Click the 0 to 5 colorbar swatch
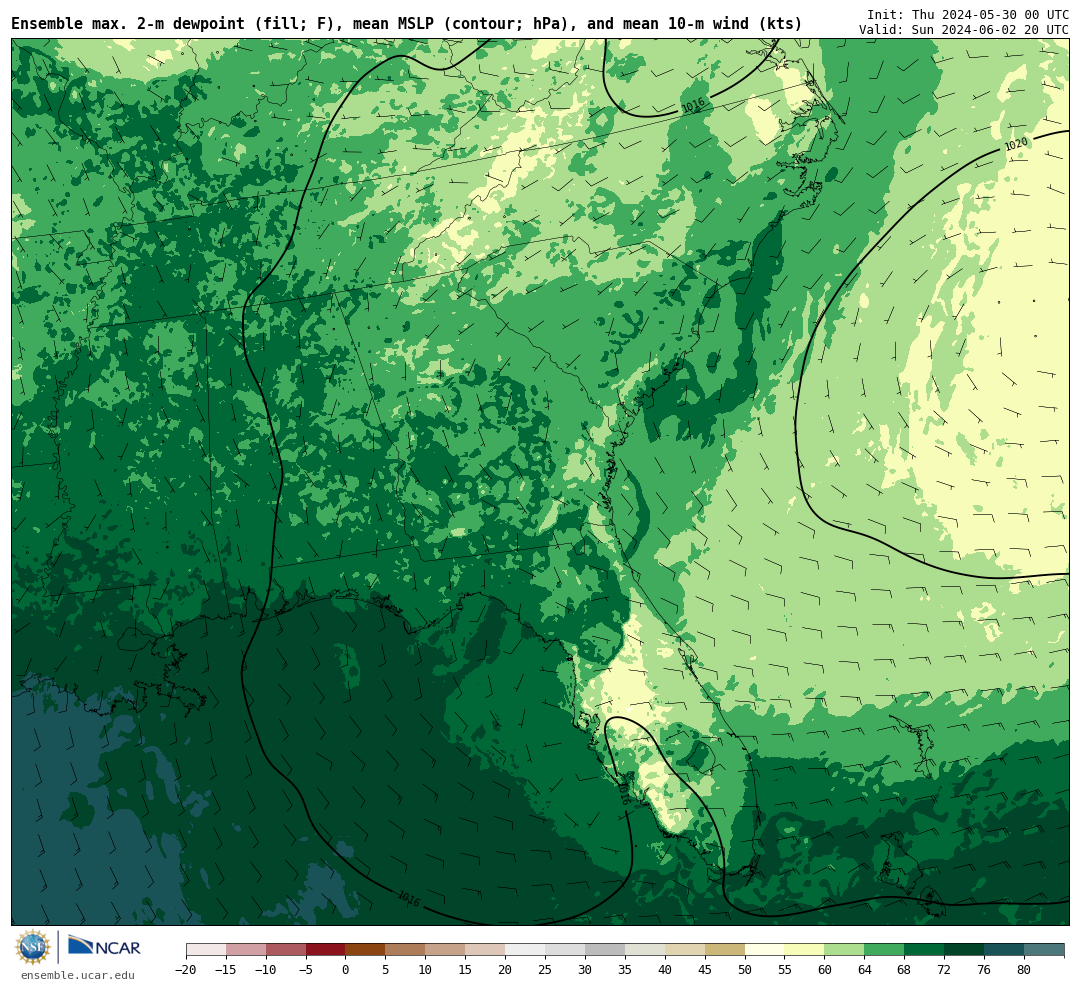Screen dimensions: 1080x988 pos(366,950)
